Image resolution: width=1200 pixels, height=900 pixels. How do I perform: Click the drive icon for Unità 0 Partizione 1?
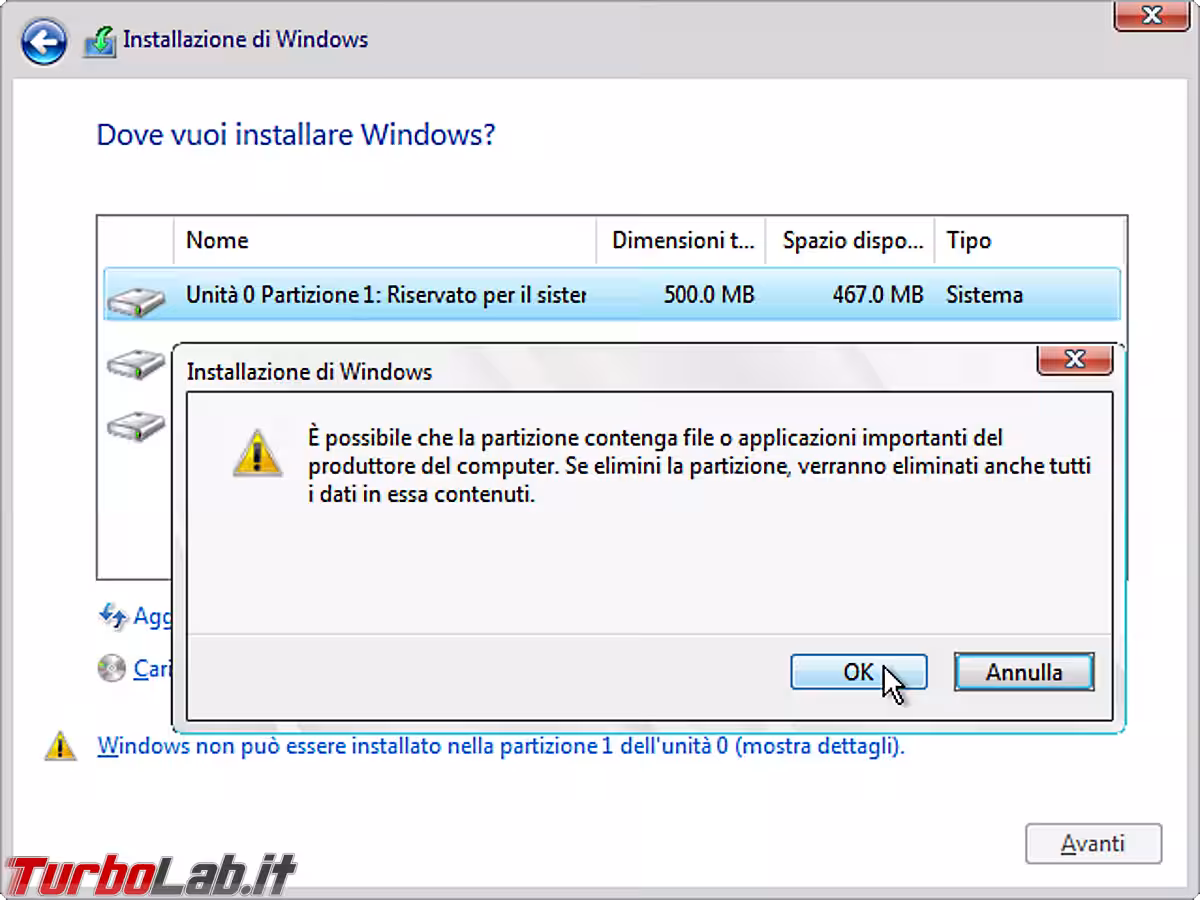(136, 299)
